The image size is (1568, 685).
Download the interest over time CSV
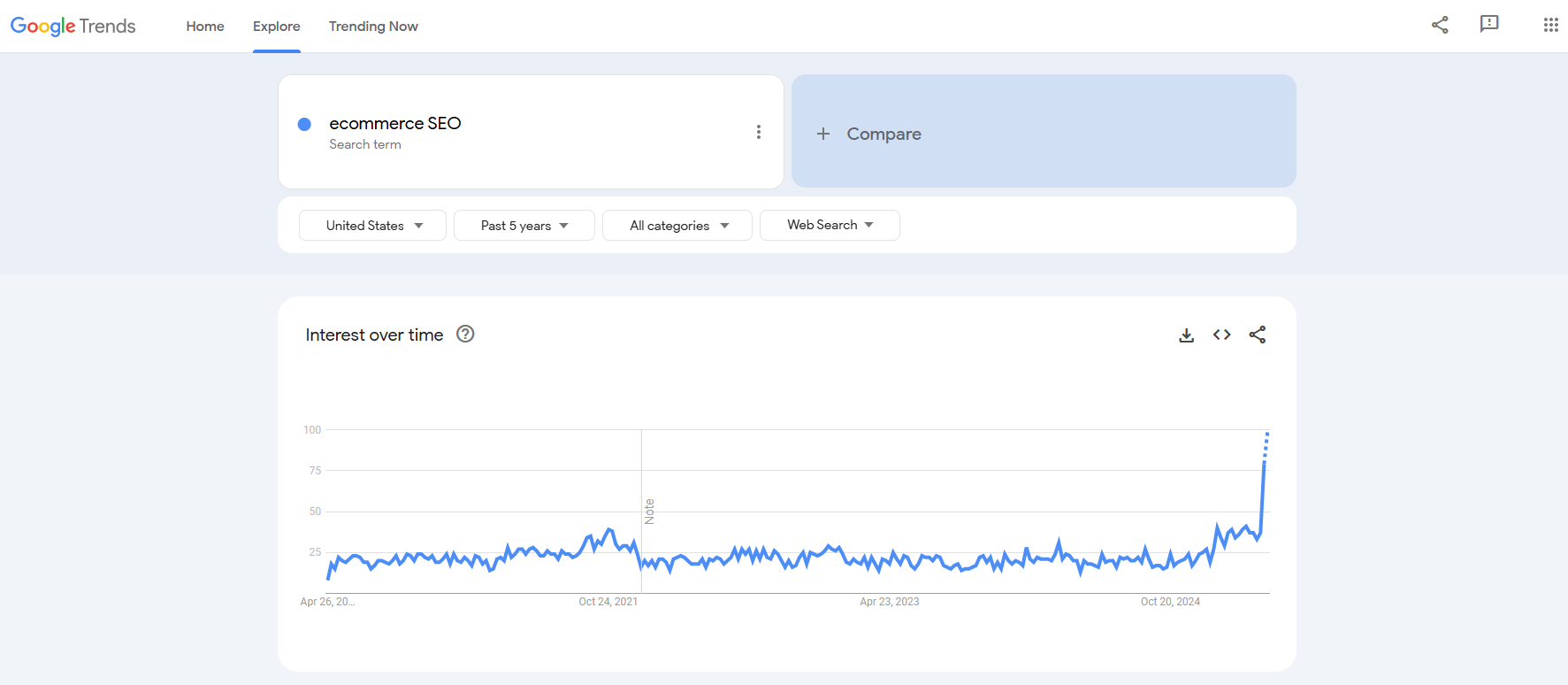tap(1186, 335)
